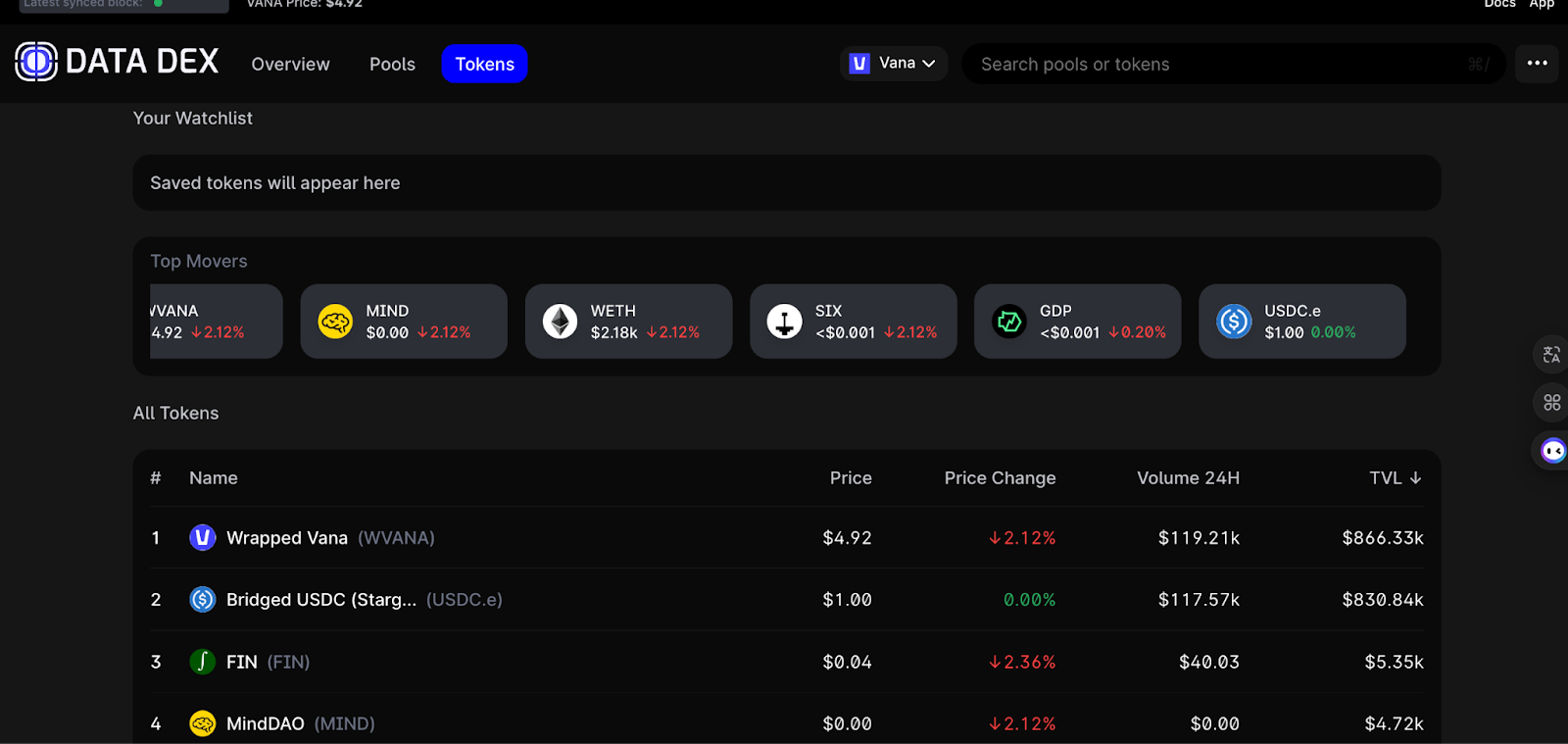Select the Tokens tab
This screenshot has width=1568, height=744.
coord(484,65)
